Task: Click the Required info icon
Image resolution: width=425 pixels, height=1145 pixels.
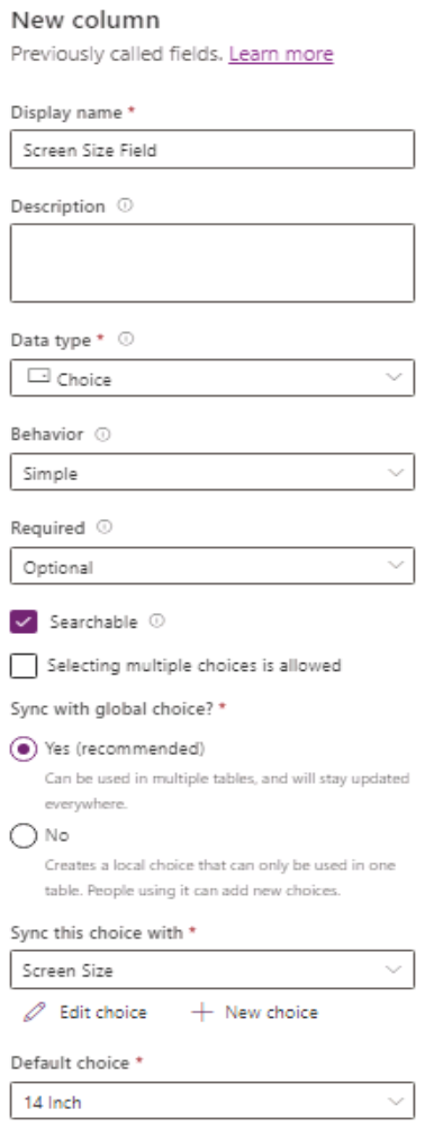Action: click(104, 527)
